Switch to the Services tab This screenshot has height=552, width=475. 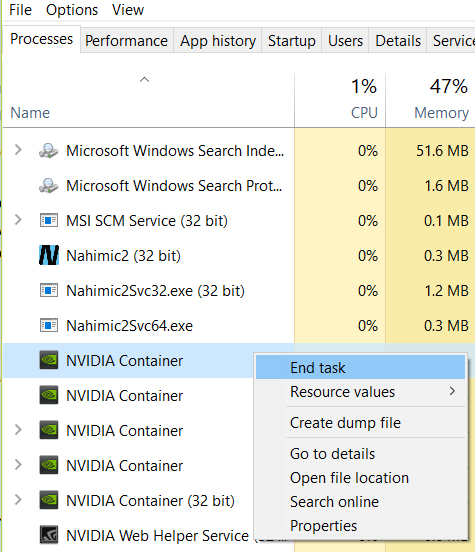point(451,41)
